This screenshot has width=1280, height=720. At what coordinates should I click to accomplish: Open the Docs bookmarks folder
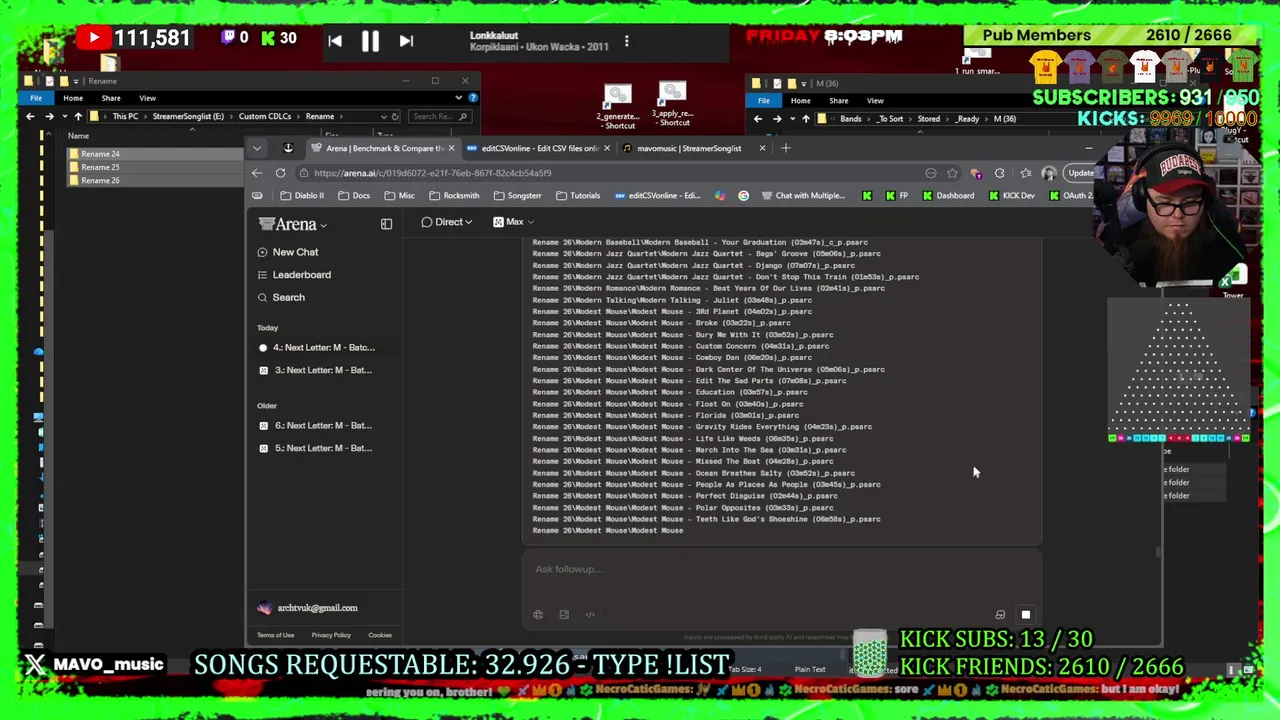point(354,196)
